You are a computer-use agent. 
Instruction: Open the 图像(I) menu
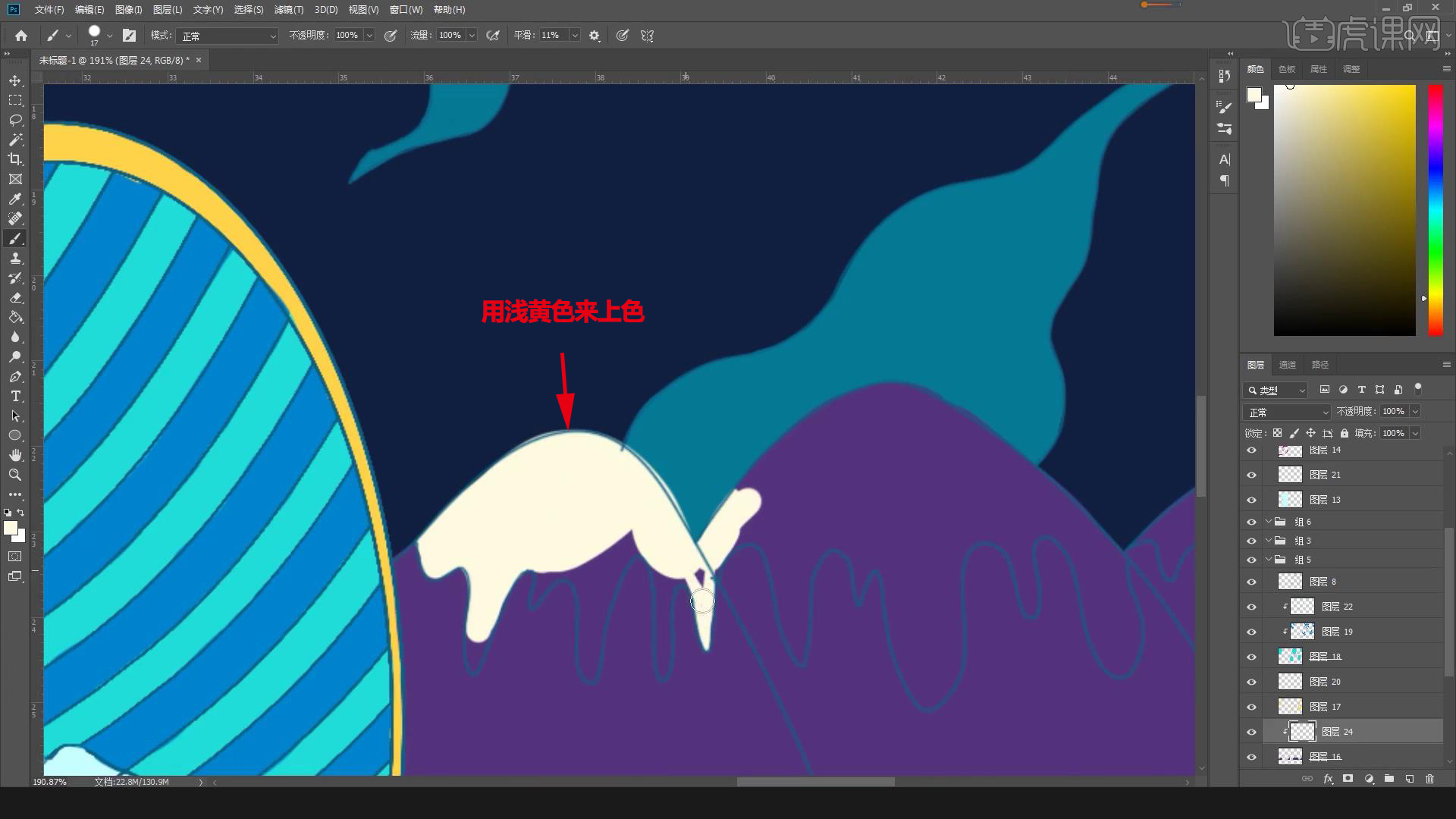(x=129, y=10)
